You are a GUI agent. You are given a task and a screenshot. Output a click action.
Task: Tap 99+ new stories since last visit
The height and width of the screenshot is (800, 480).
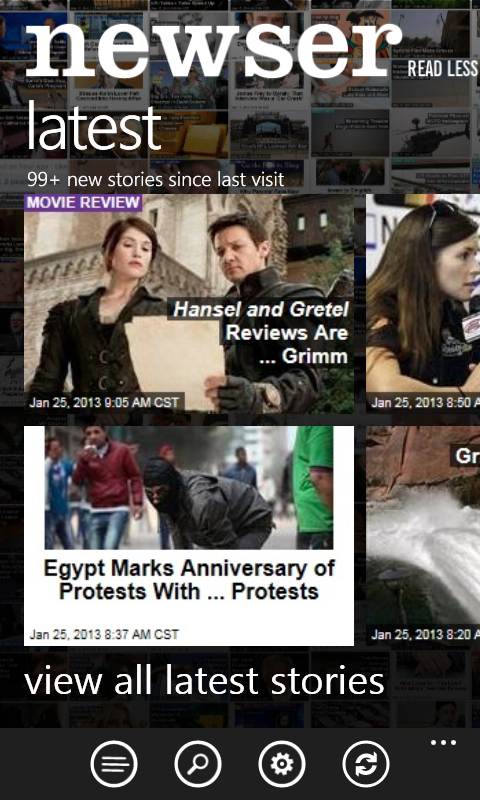pos(156,180)
